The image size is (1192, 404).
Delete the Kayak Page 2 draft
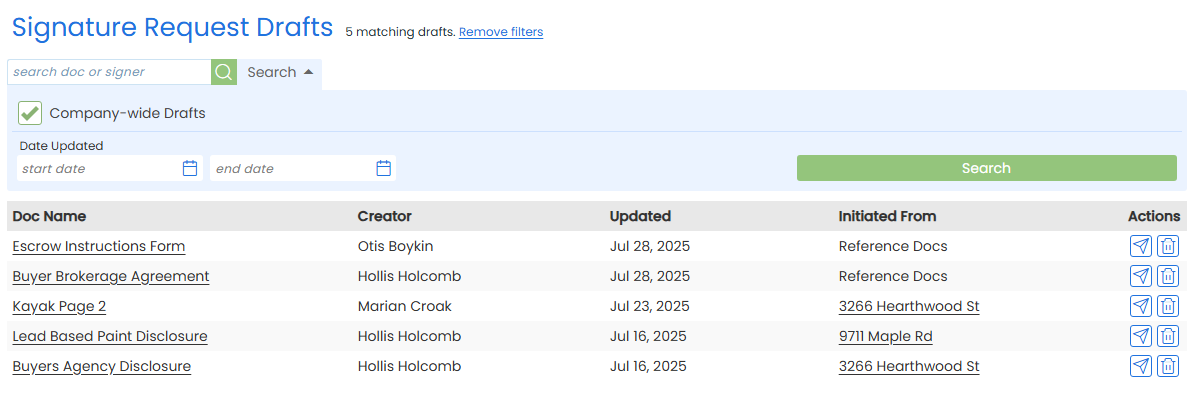click(1168, 306)
